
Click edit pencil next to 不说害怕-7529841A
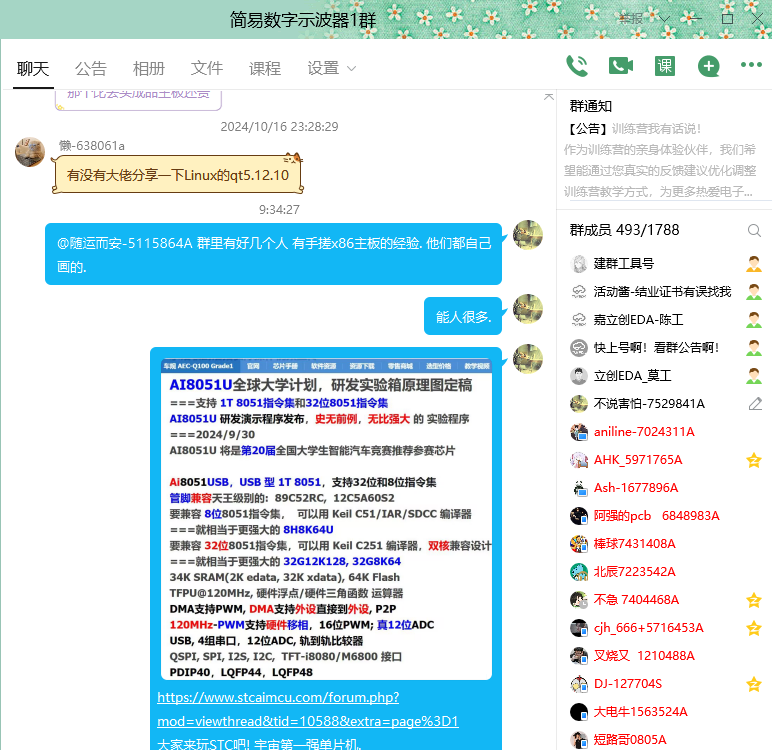[x=755, y=404]
